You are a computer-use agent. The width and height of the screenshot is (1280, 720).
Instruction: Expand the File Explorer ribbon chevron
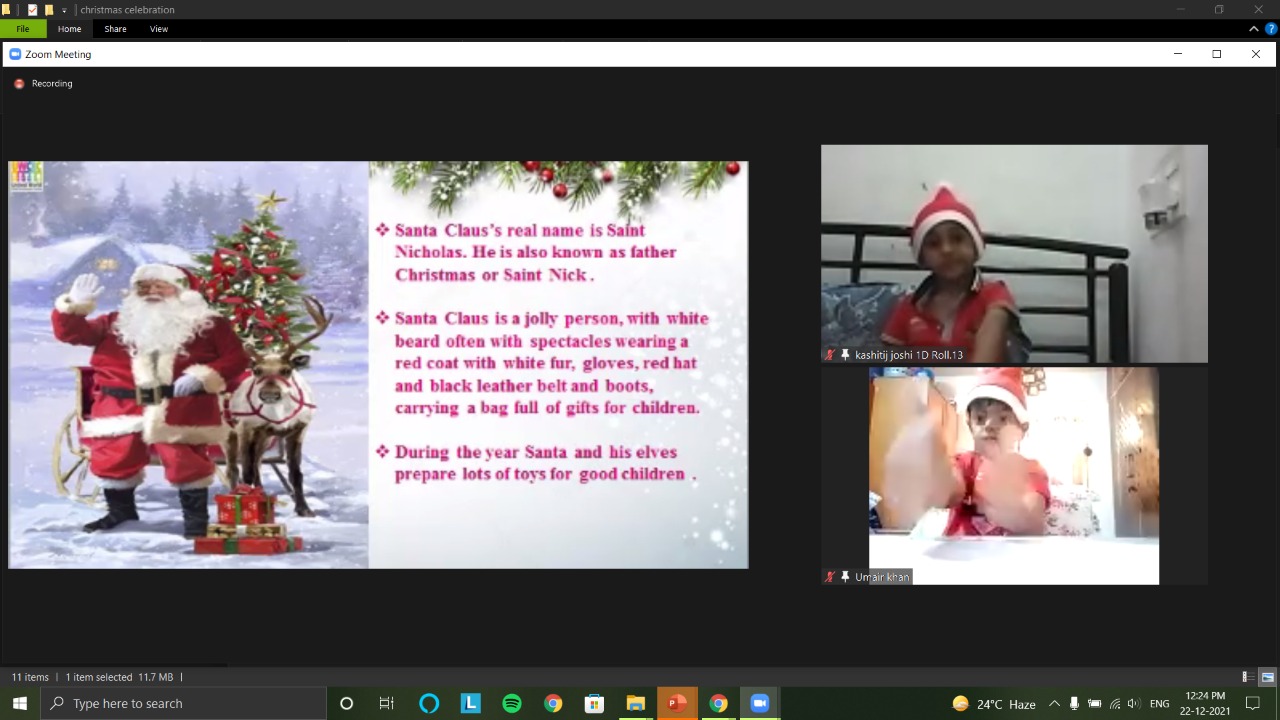(x=1255, y=29)
